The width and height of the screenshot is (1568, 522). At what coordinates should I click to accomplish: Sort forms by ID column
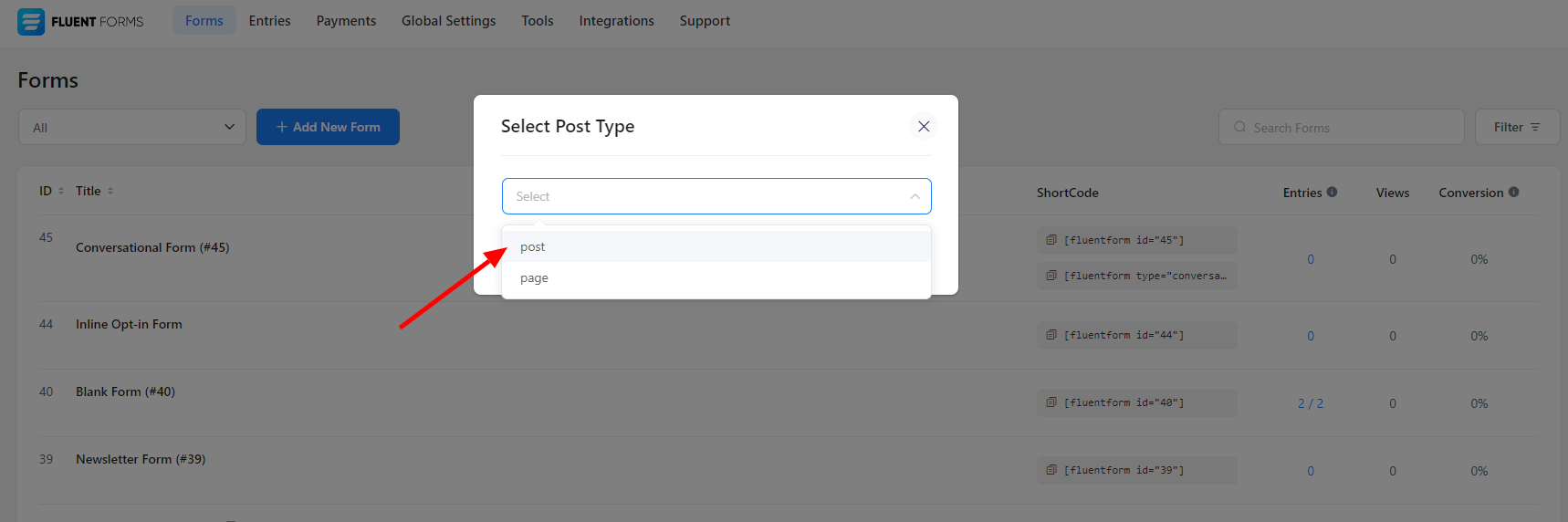click(61, 192)
